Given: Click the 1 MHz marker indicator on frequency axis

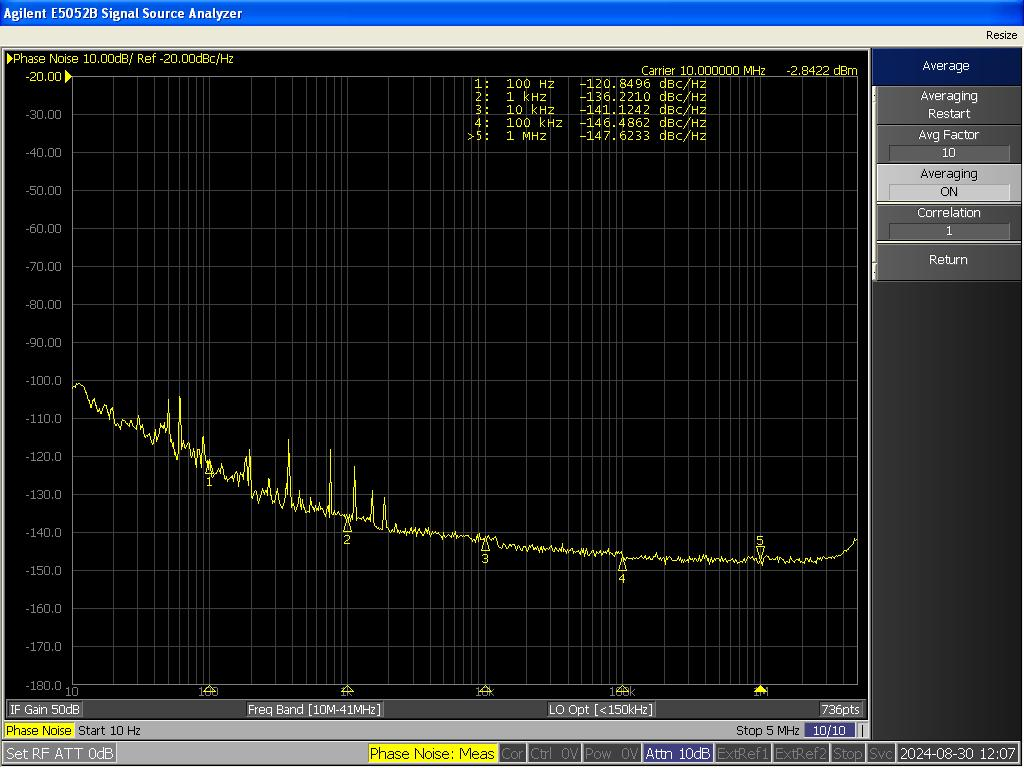Looking at the screenshot, I should pyautogui.click(x=760, y=690).
